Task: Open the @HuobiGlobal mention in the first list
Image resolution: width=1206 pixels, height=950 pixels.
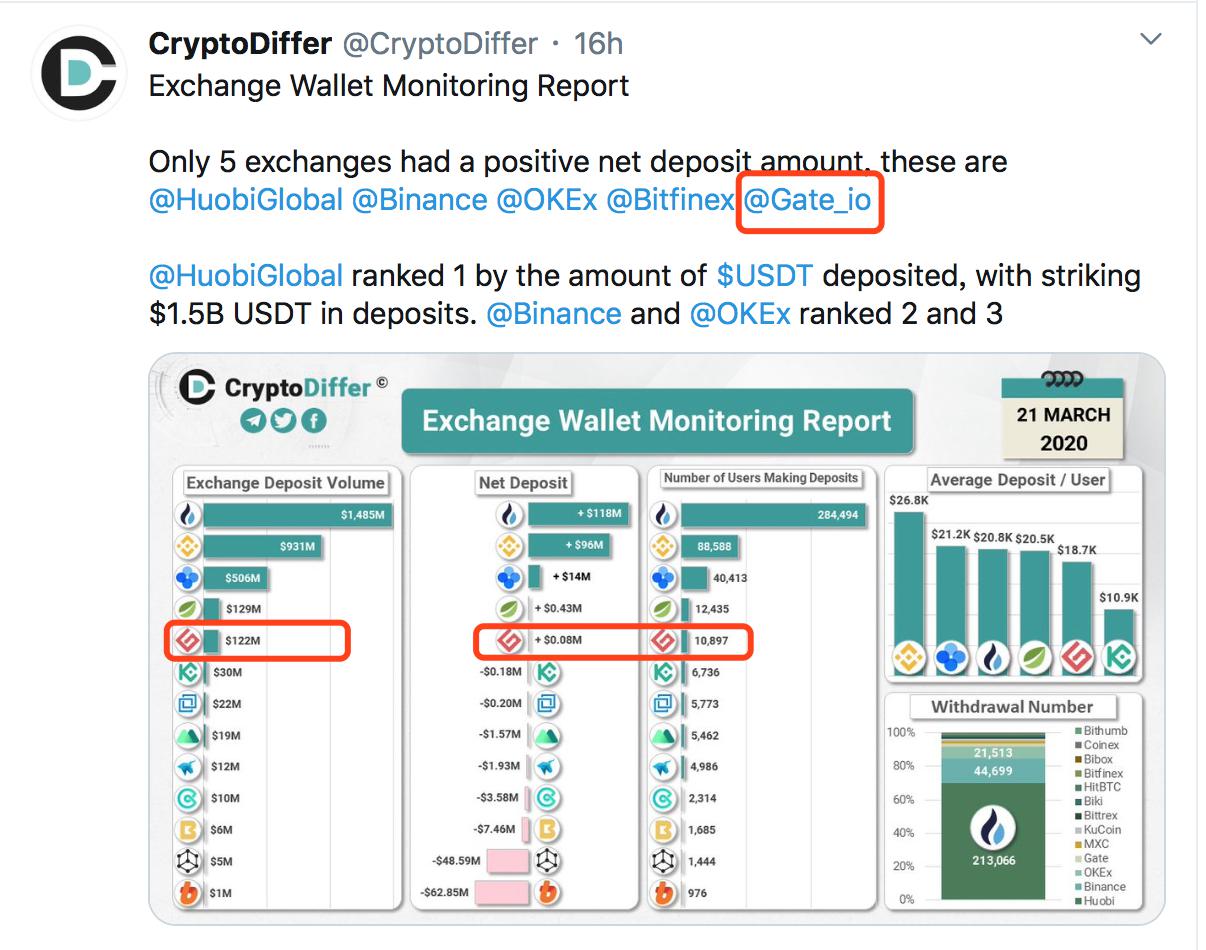Action: point(246,200)
